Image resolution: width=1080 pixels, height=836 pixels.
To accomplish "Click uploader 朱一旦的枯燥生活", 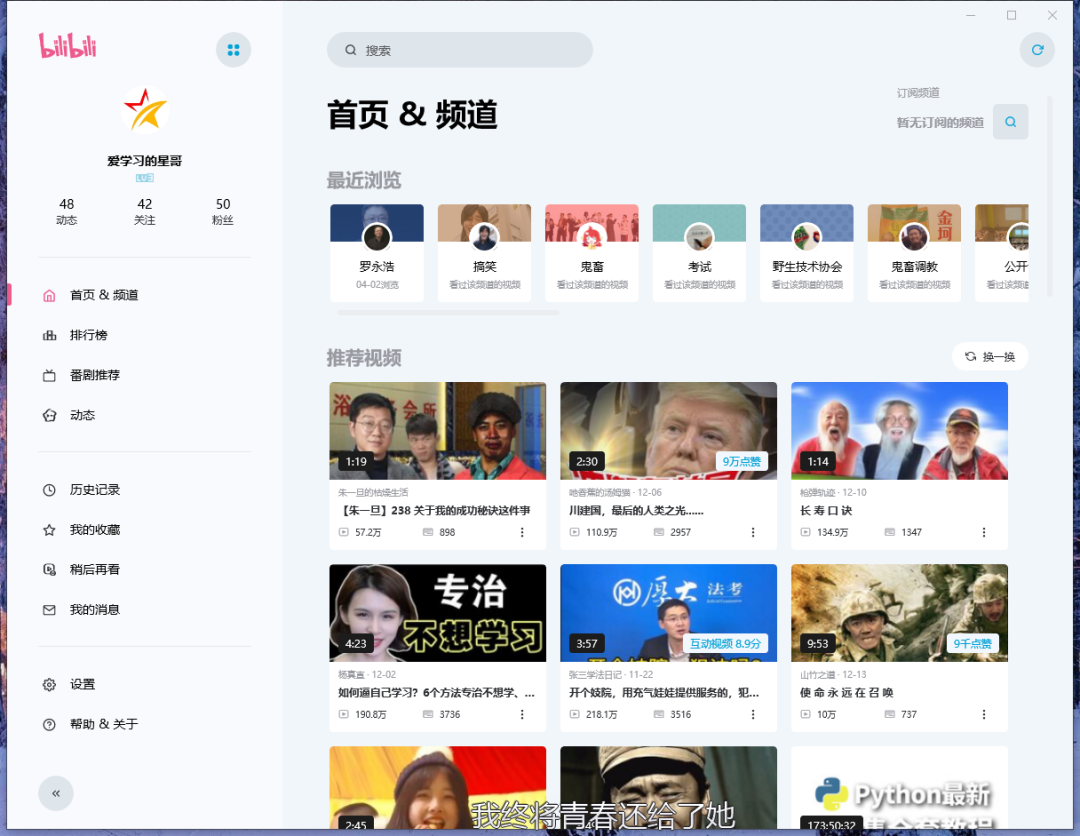I will pos(373,492).
